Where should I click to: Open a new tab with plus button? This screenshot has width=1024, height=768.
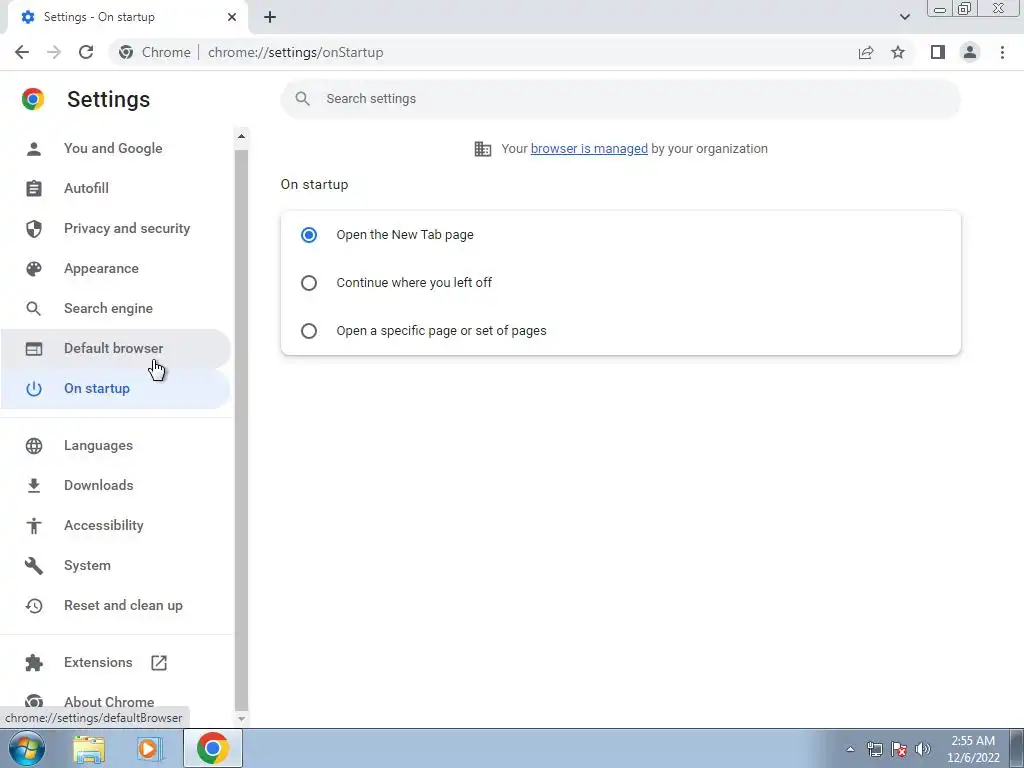click(270, 17)
